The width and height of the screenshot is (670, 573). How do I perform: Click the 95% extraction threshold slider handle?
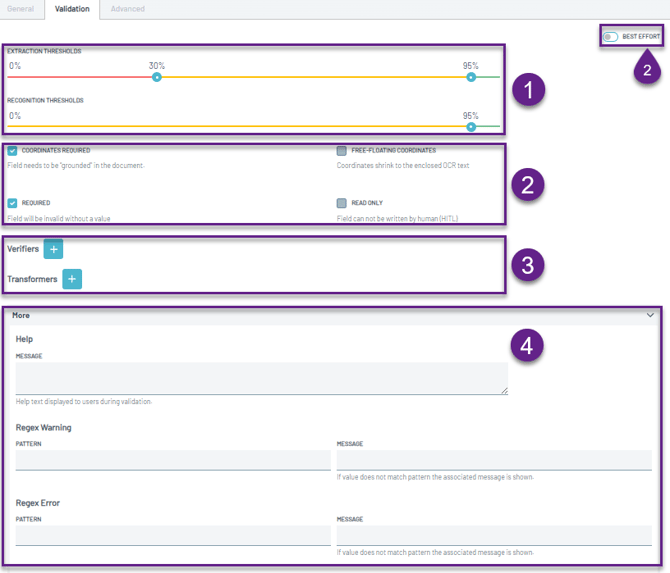(x=470, y=77)
